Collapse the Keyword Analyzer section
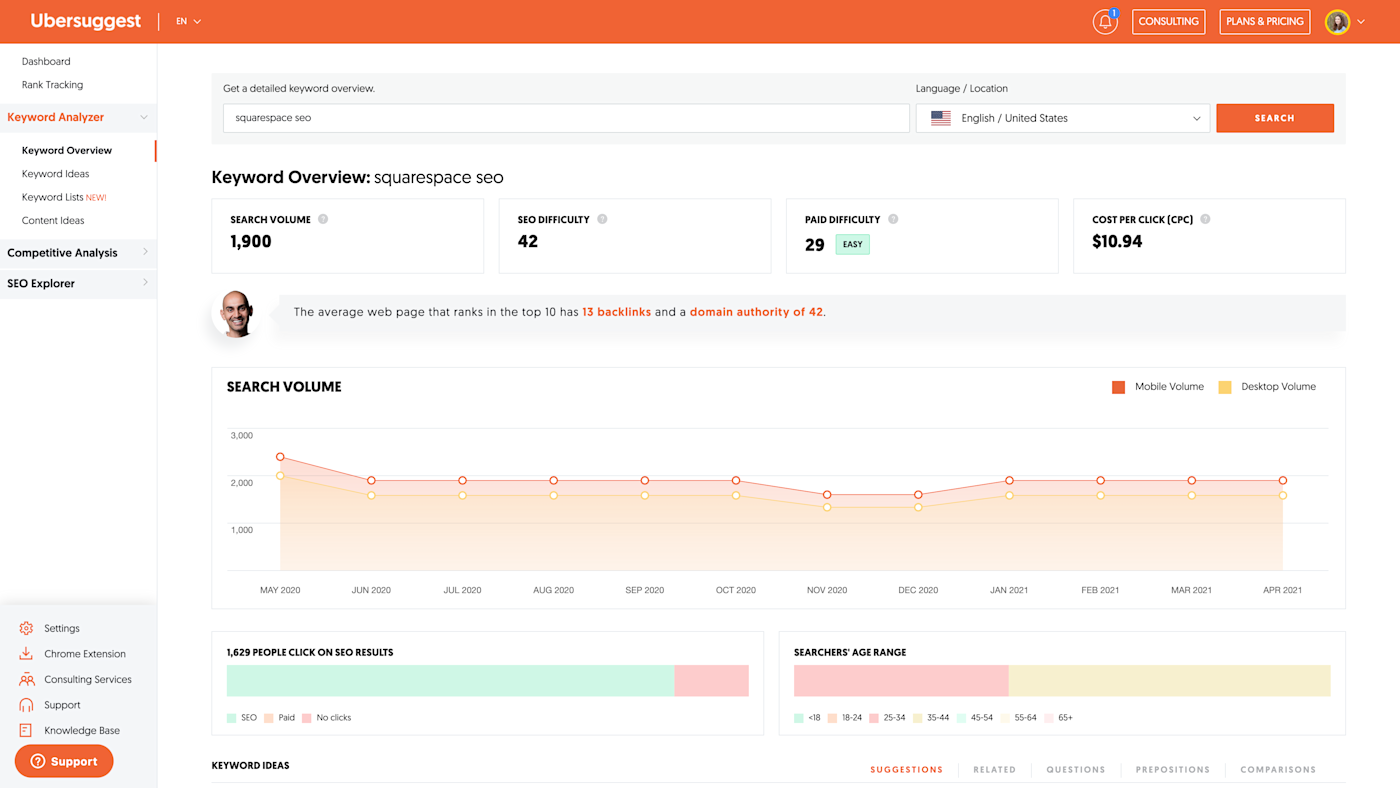The image size is (1400, 788). 78,117
